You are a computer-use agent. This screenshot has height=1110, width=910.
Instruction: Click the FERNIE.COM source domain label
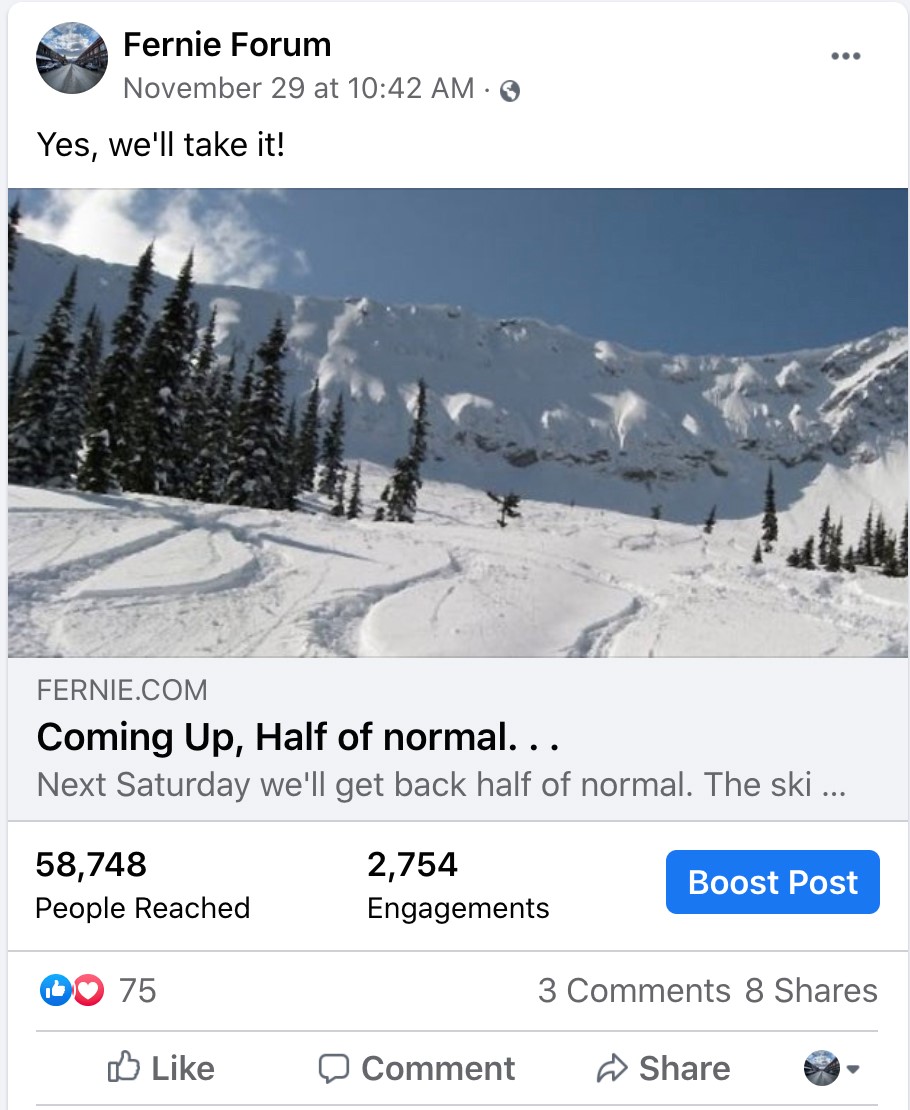pos(122,691)
